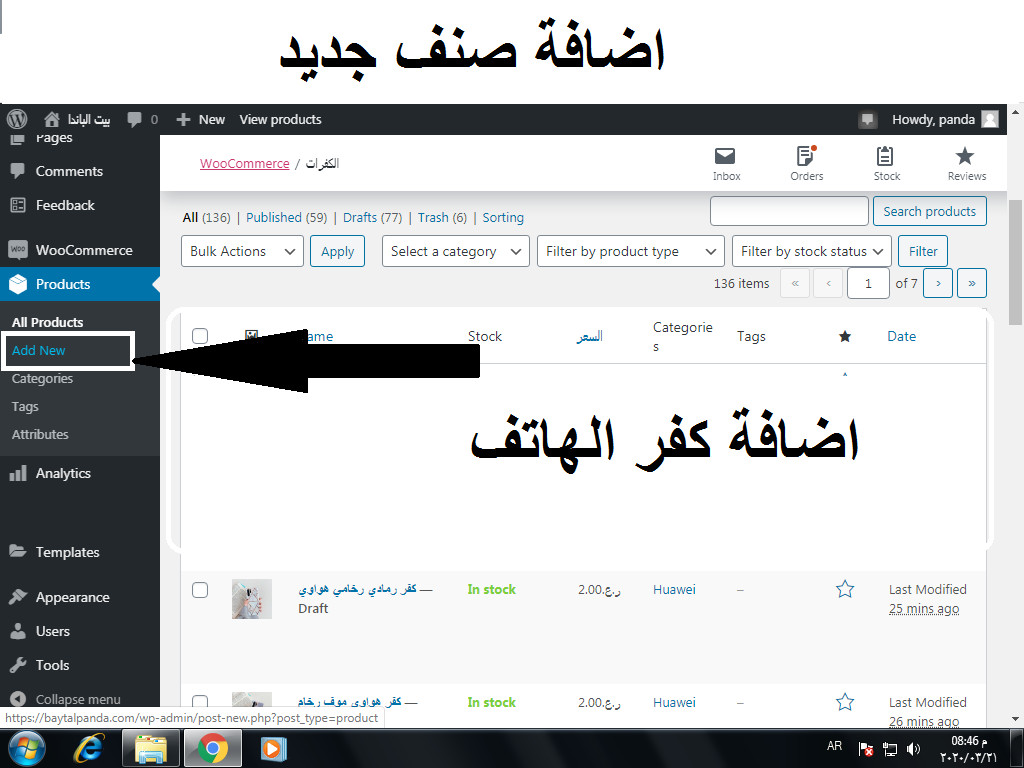The width and height of the screenshot is (1024, 768).
Task: Open Templates in the sidebar
Action: tap(67, 552)
